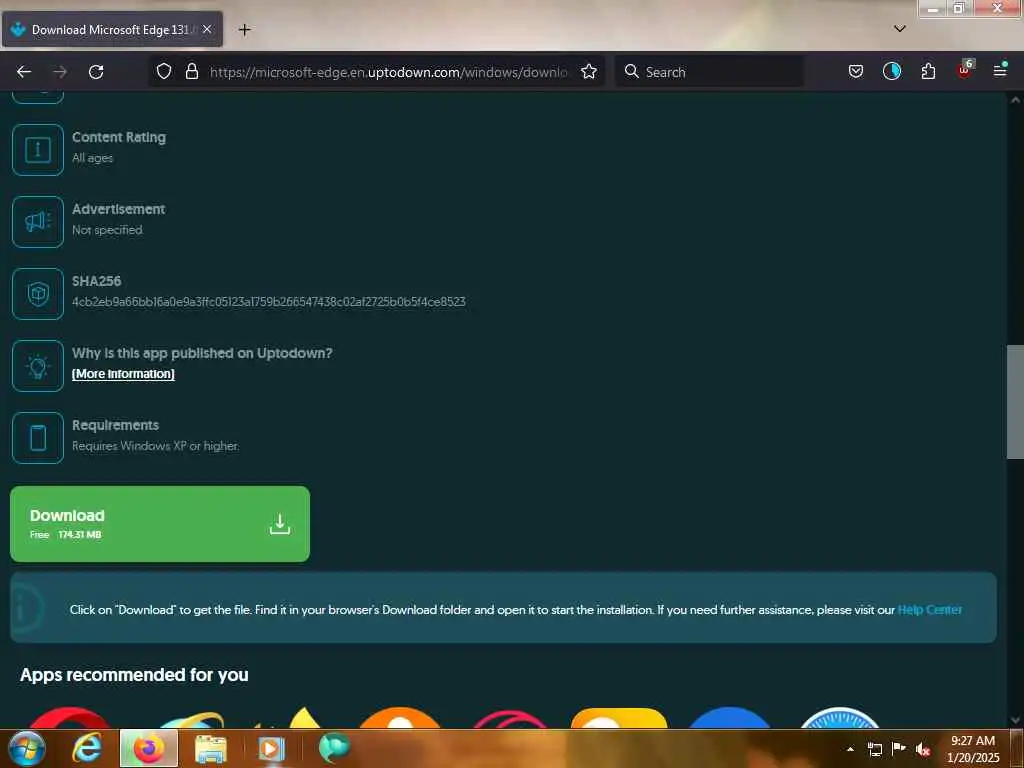
Task: Click the green Download button
Action: point(160,524)
